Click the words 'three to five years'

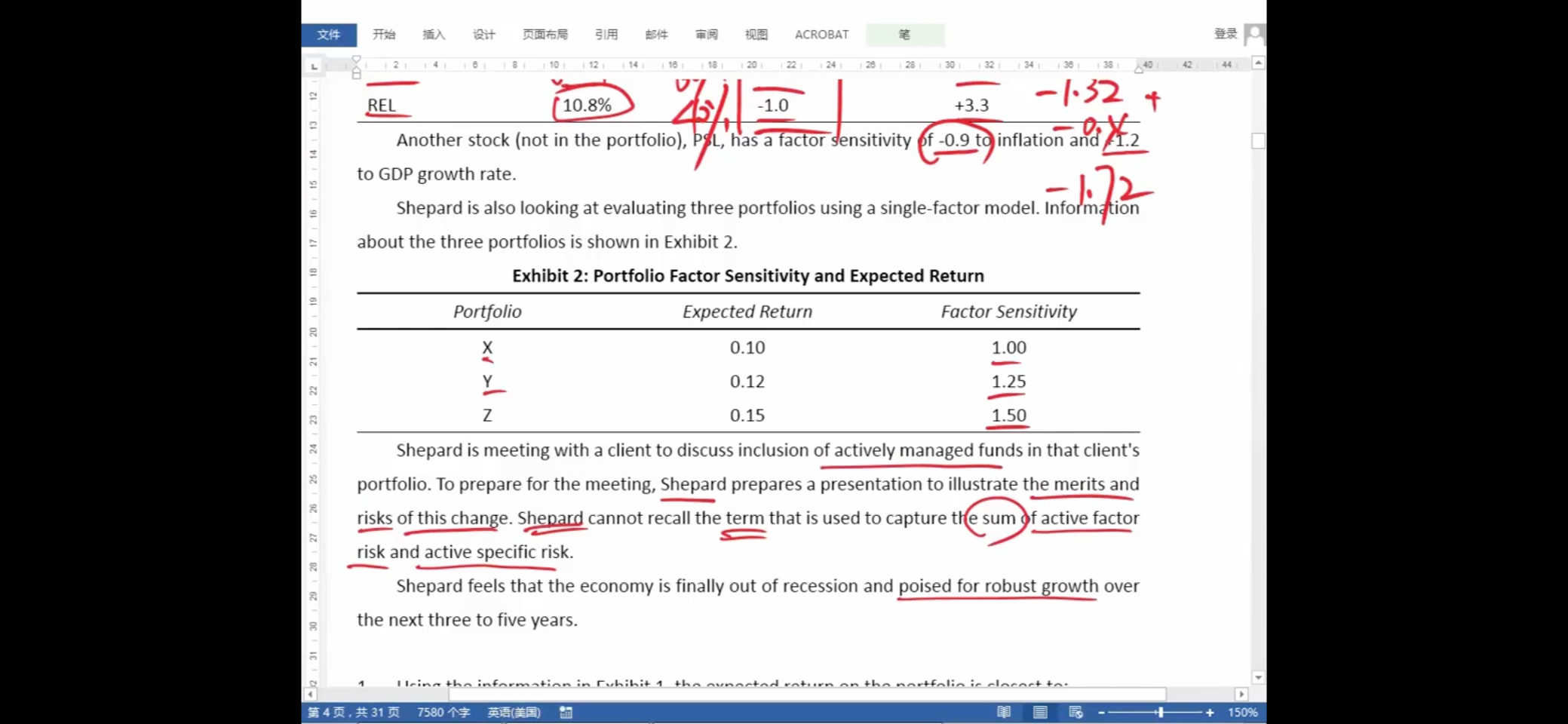click(502, 620)
